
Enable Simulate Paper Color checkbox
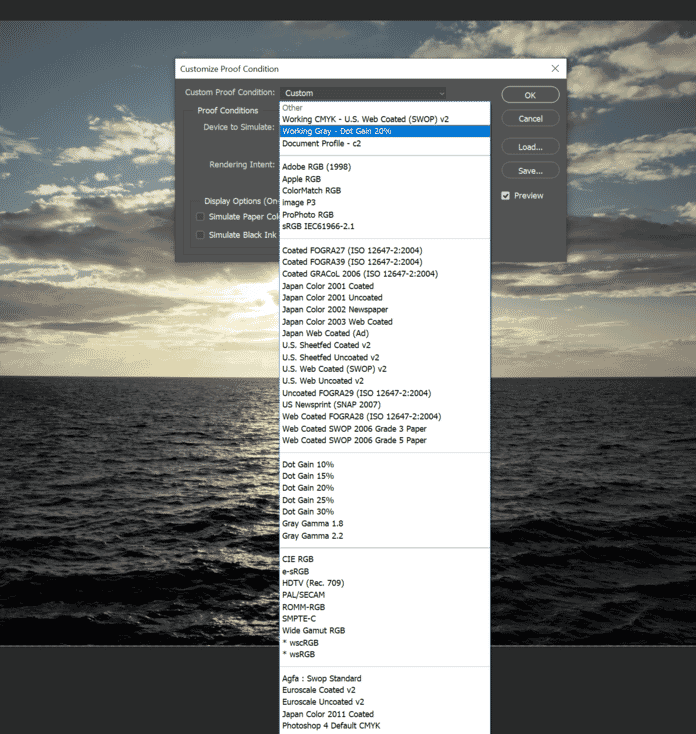coord(200,217)
